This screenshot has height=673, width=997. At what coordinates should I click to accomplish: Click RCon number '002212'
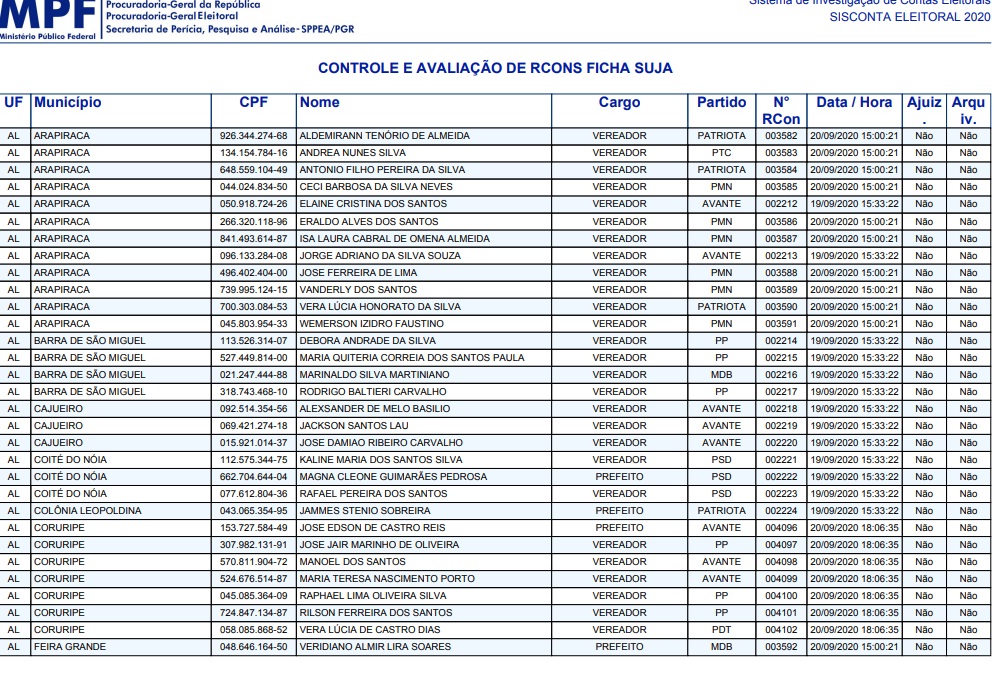tap(781, 204)
